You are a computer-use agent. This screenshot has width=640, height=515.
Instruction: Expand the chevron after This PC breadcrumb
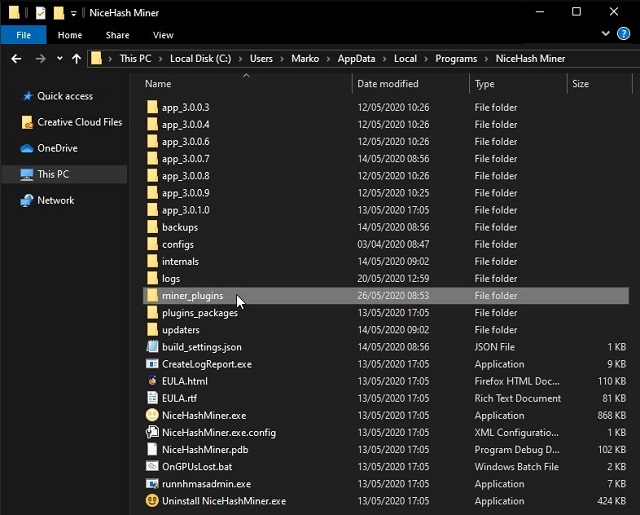[160, 59]
